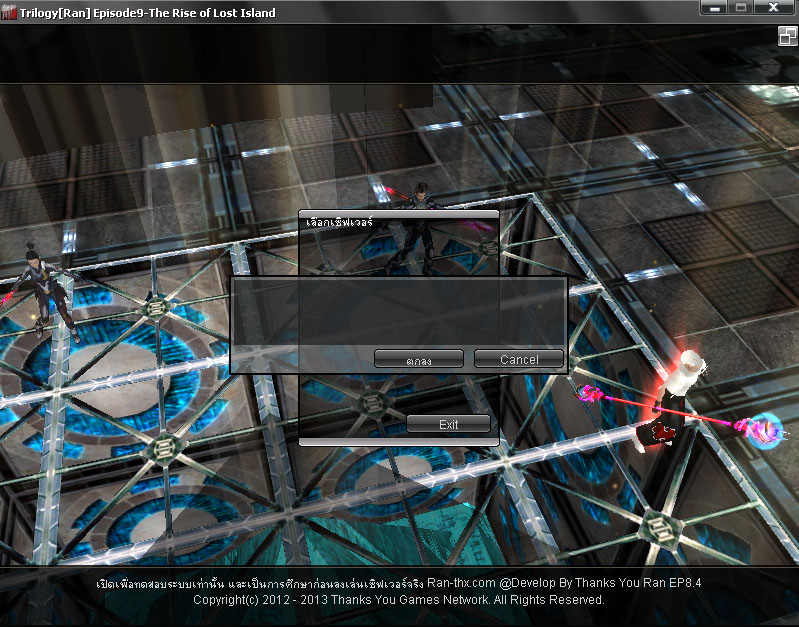Click the Copyright 2012 - 2013 footer text

(399, 600)
